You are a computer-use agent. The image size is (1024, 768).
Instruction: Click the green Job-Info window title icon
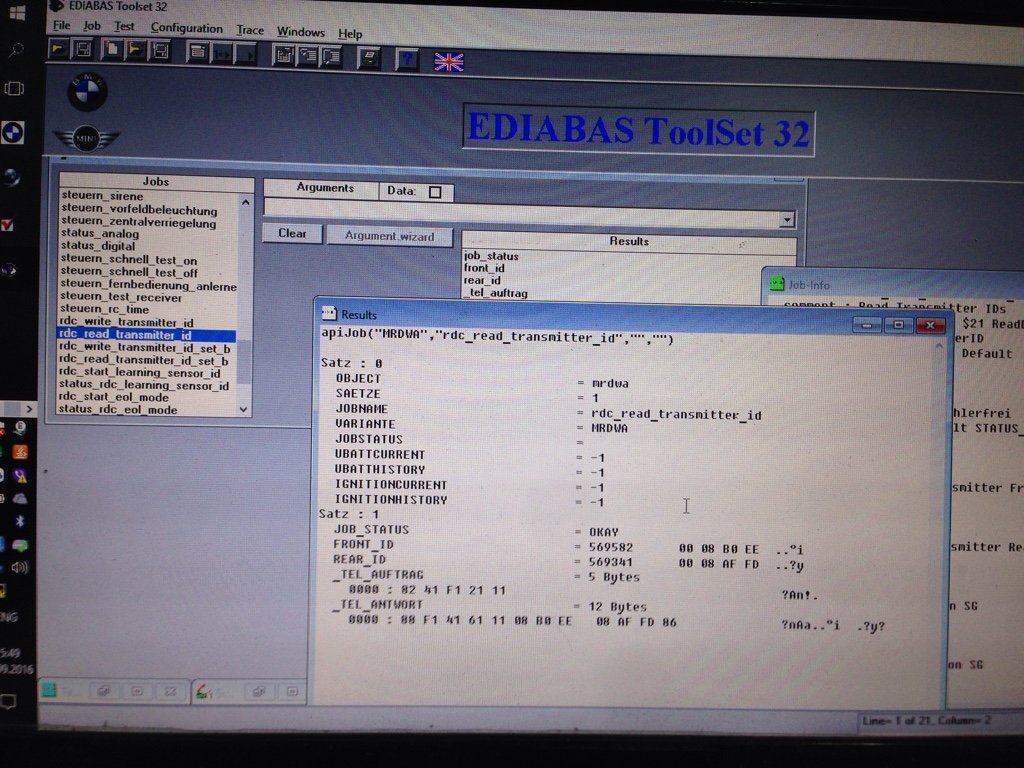[x=776, y=283]
